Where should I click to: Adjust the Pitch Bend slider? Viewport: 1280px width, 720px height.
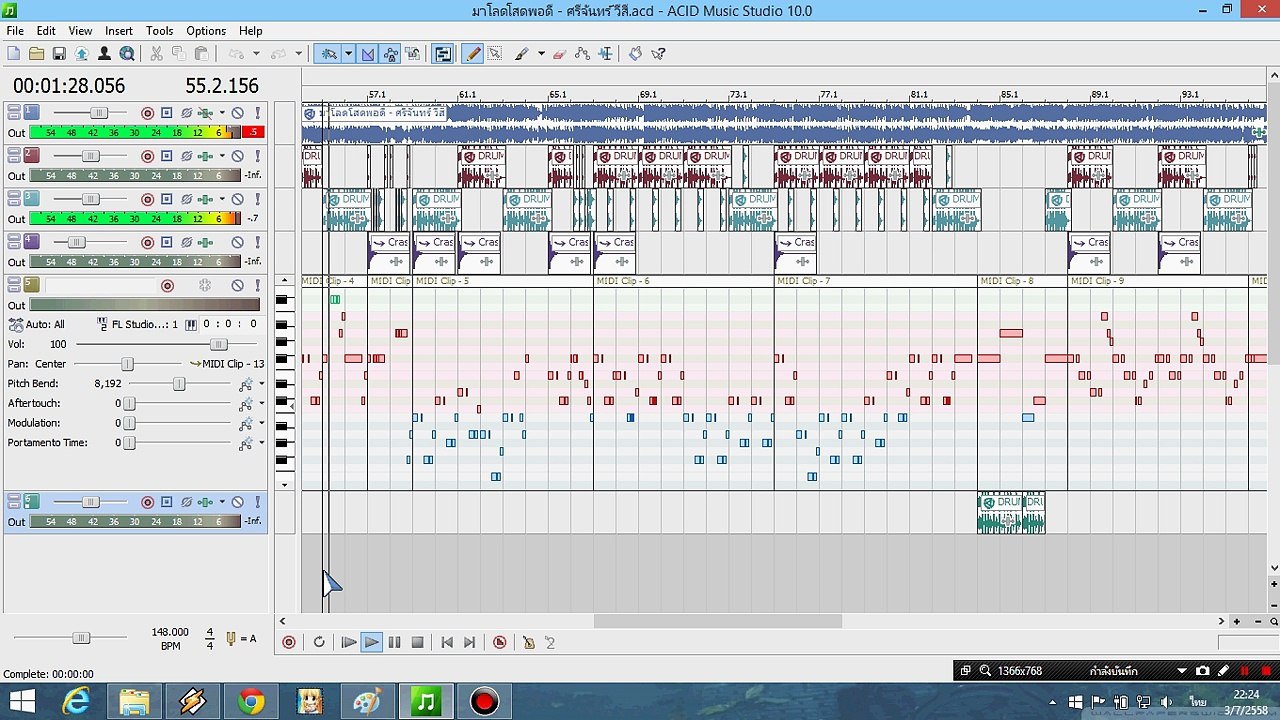pos(179,384)
